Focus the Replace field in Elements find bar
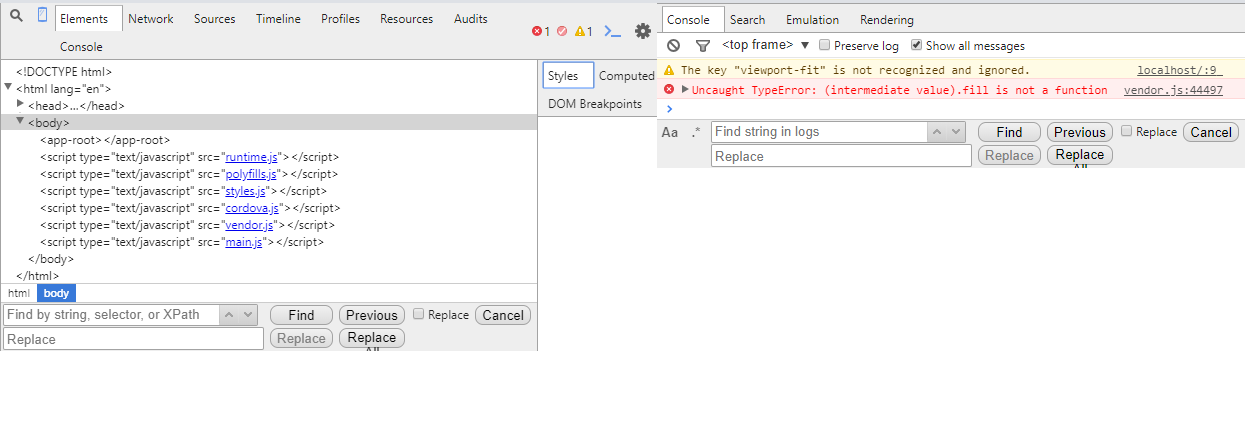Image resolution: width=1245 pixels, height=432 pixels. tap(134, 339)
